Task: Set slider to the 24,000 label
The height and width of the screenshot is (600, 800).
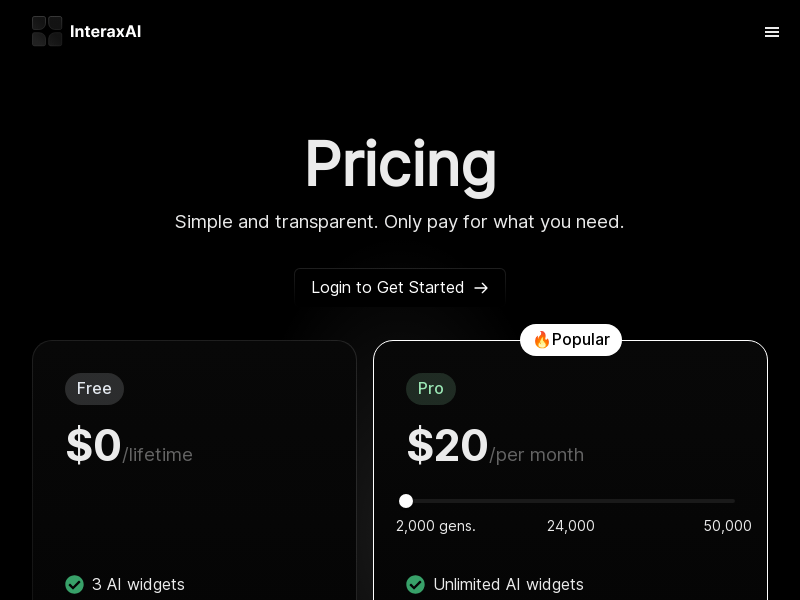Action: (570, 526)
